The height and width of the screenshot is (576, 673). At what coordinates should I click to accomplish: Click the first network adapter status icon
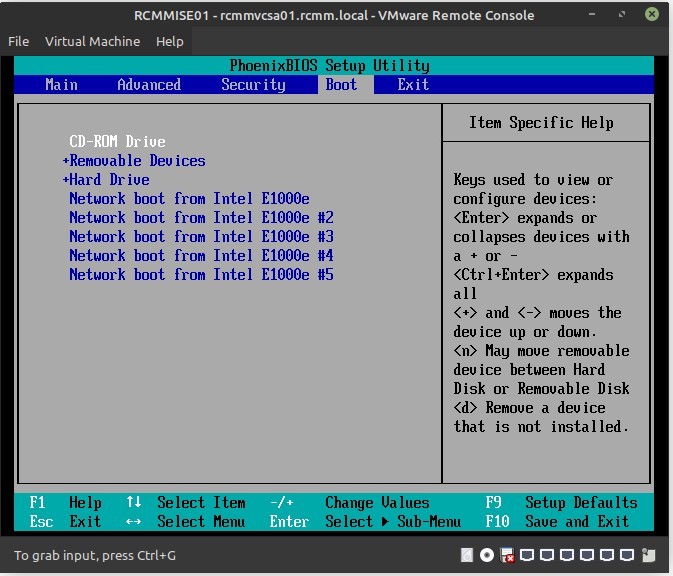click(527, 555)
